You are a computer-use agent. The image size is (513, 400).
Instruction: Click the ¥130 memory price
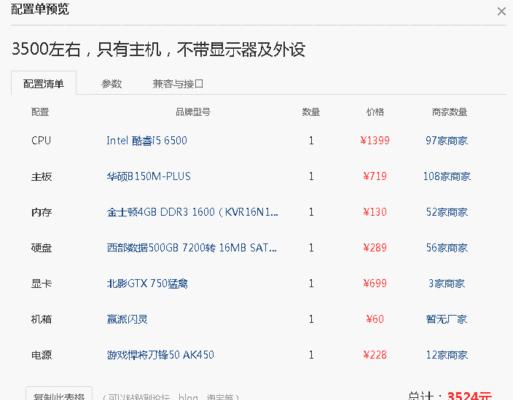tap(375, 212)
